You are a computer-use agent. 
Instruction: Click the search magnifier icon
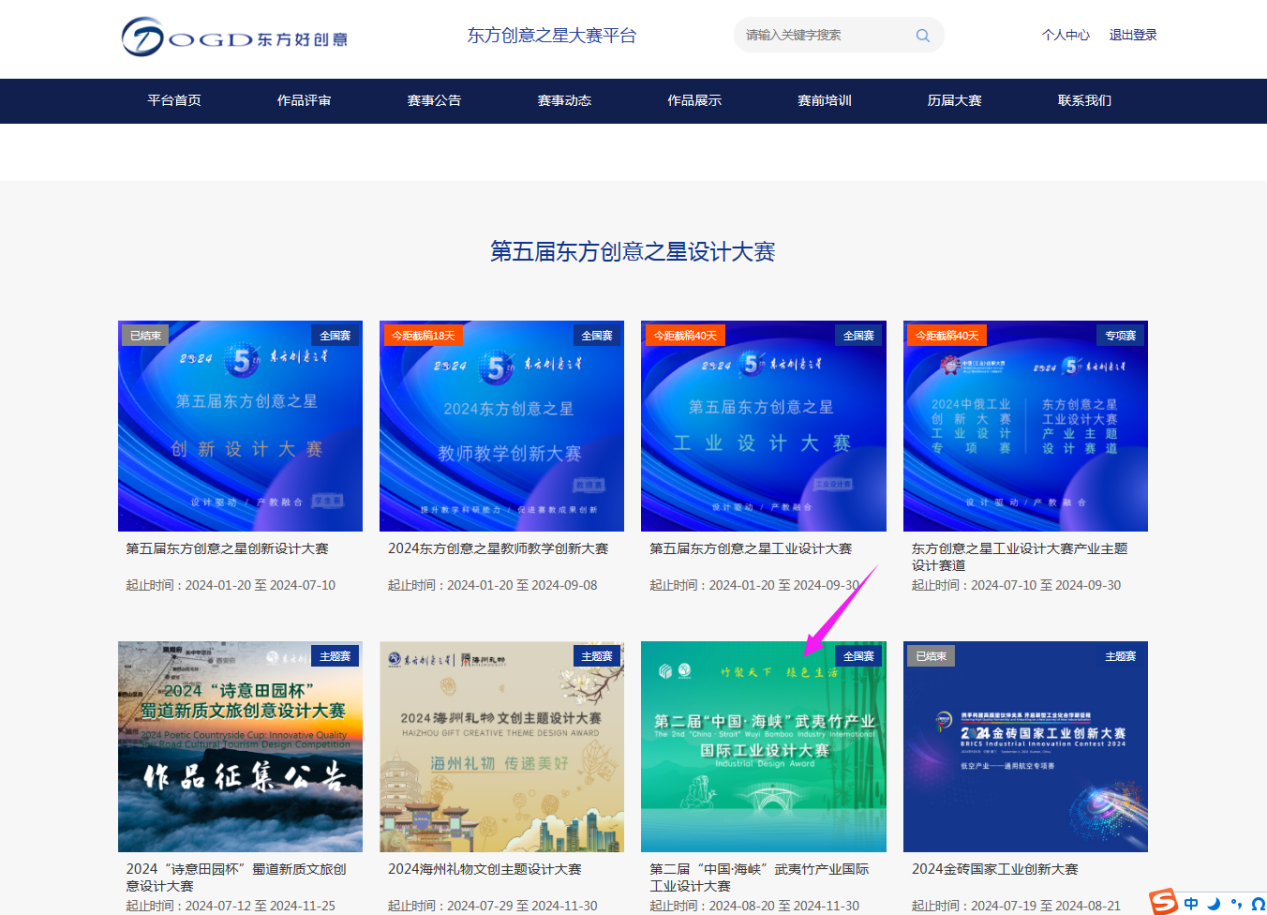(x=922, y=35)
